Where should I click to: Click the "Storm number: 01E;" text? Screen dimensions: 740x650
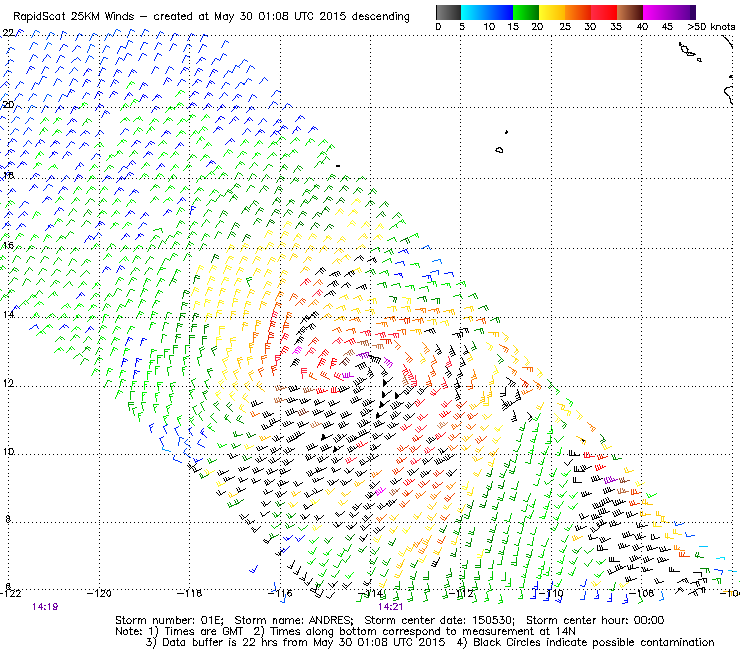[x=169, y=620]
